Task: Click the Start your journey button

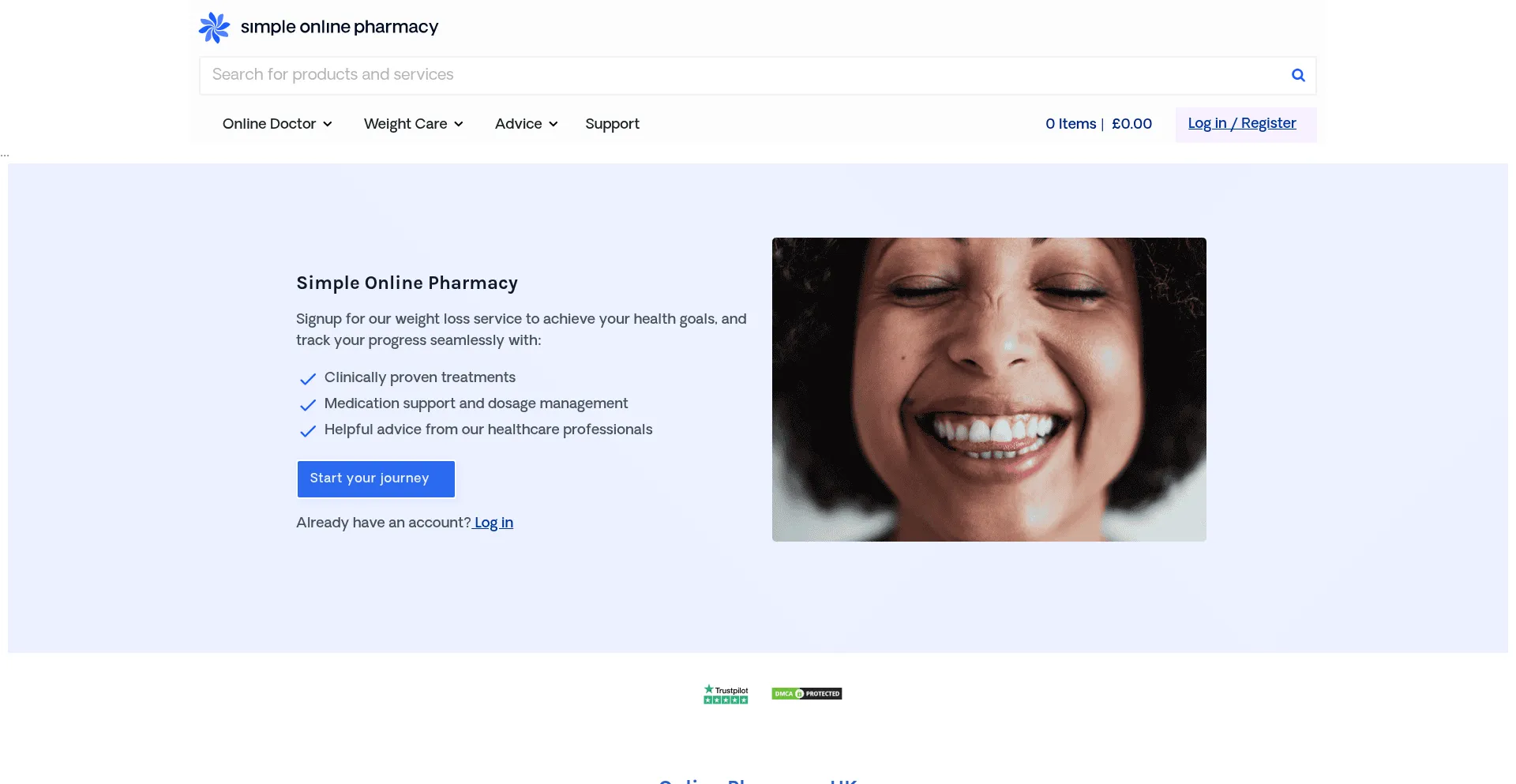Action: pyautogui.click(x=376, y=479)
